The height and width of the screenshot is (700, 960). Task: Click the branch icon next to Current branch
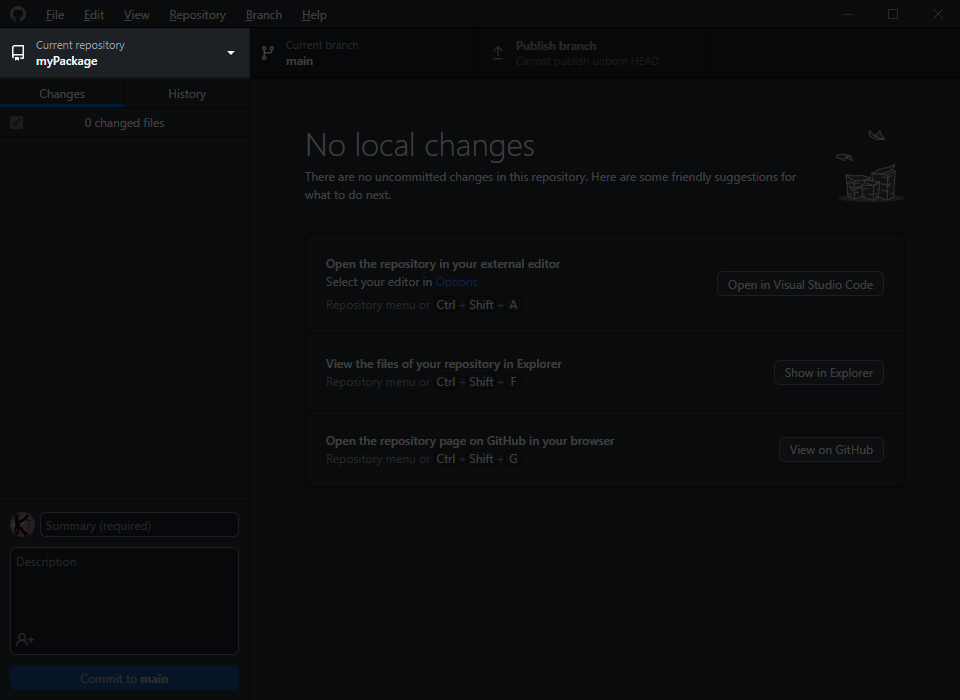pyautogui.click(x=268, y=53)
